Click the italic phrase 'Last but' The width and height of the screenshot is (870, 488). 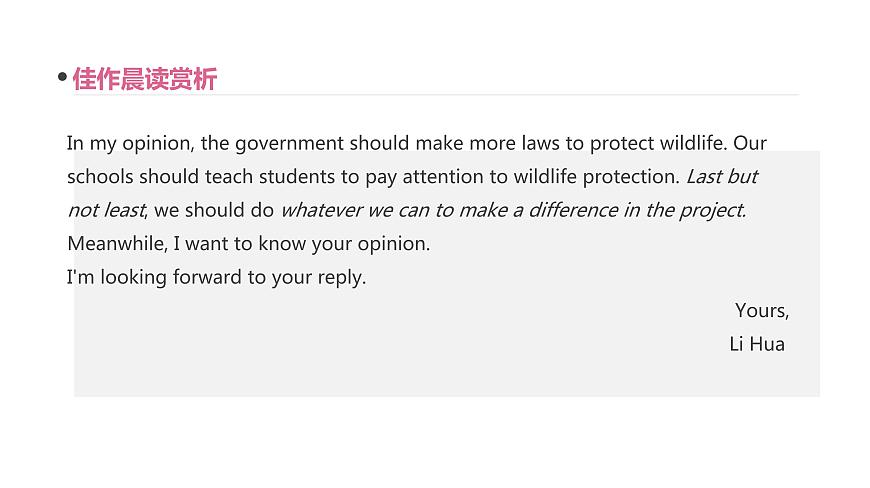(722, 176)
